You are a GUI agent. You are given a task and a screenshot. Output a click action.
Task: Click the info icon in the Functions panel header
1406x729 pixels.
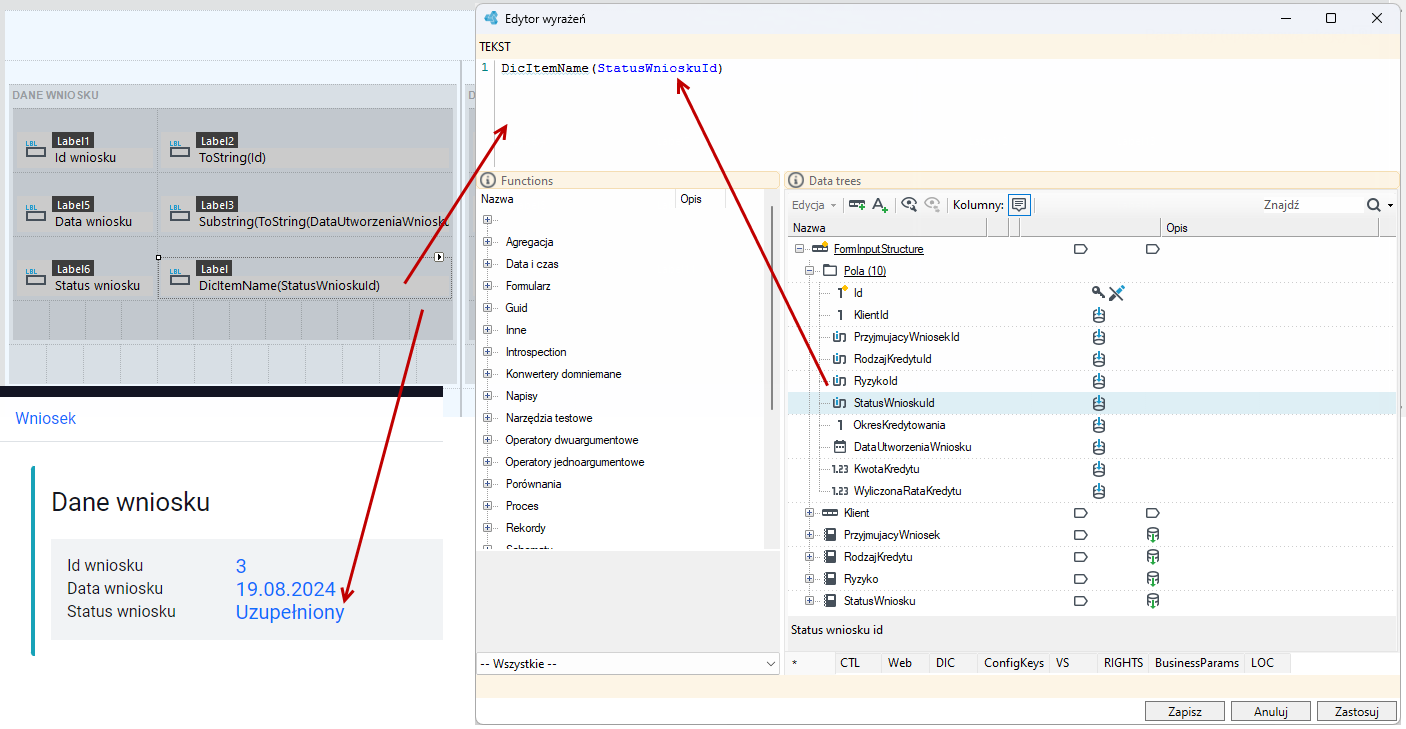[488, 181]
